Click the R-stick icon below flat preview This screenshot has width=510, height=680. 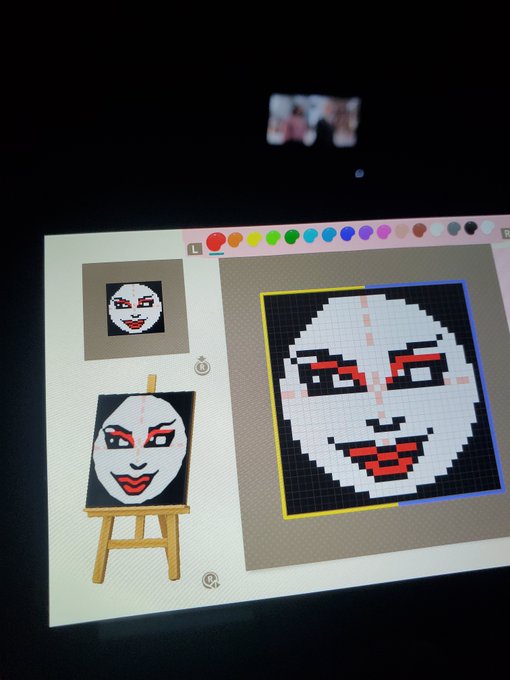(202, 366)
